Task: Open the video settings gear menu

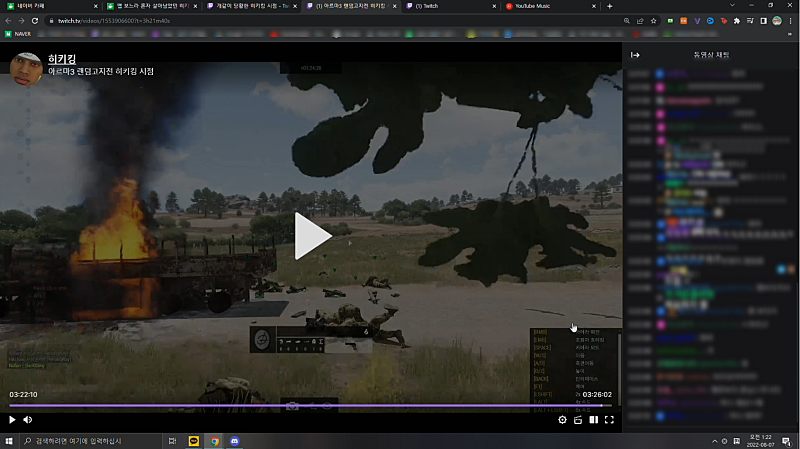Action: (562, 420)
